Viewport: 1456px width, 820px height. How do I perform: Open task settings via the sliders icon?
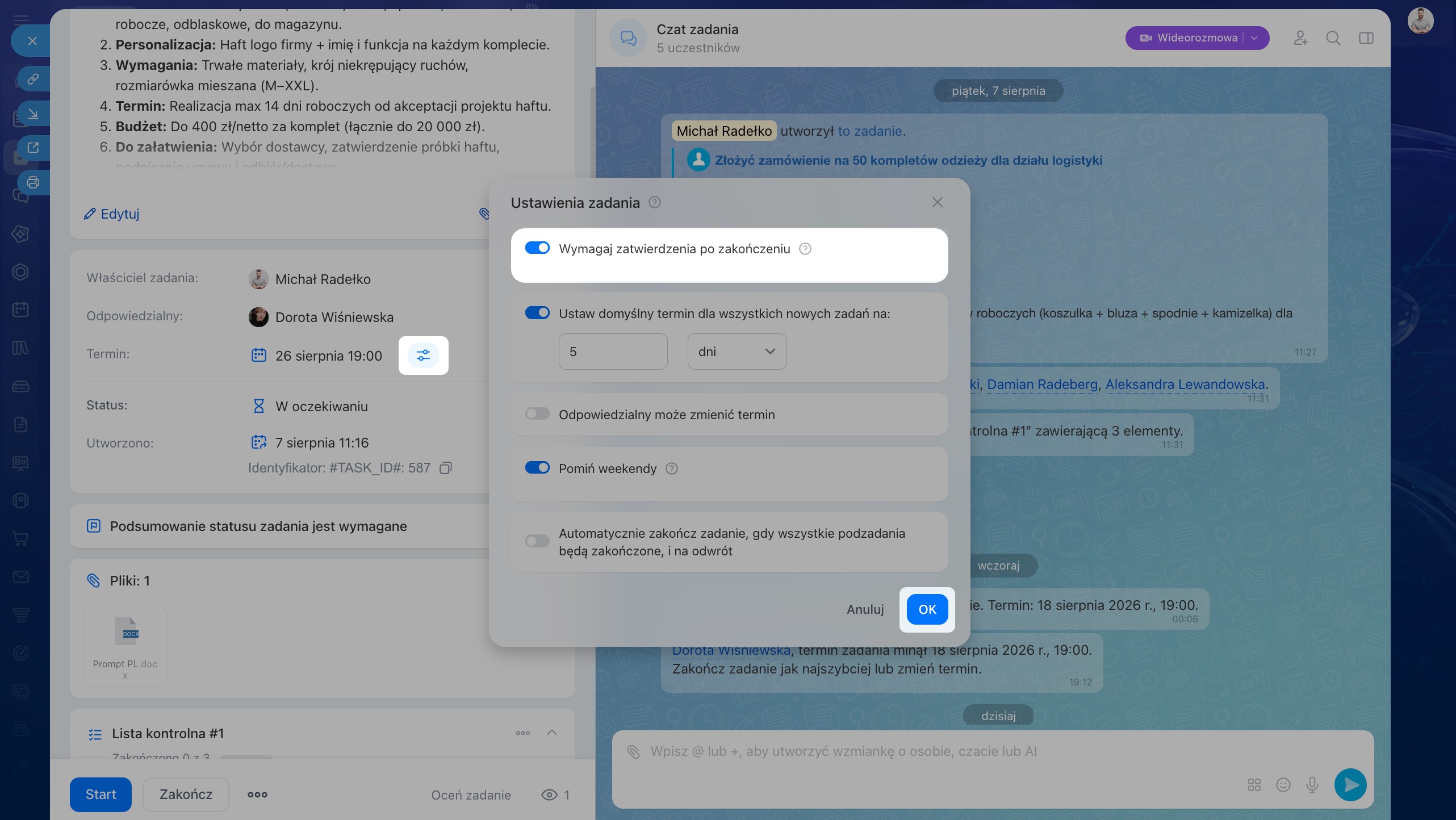(424, 355)
